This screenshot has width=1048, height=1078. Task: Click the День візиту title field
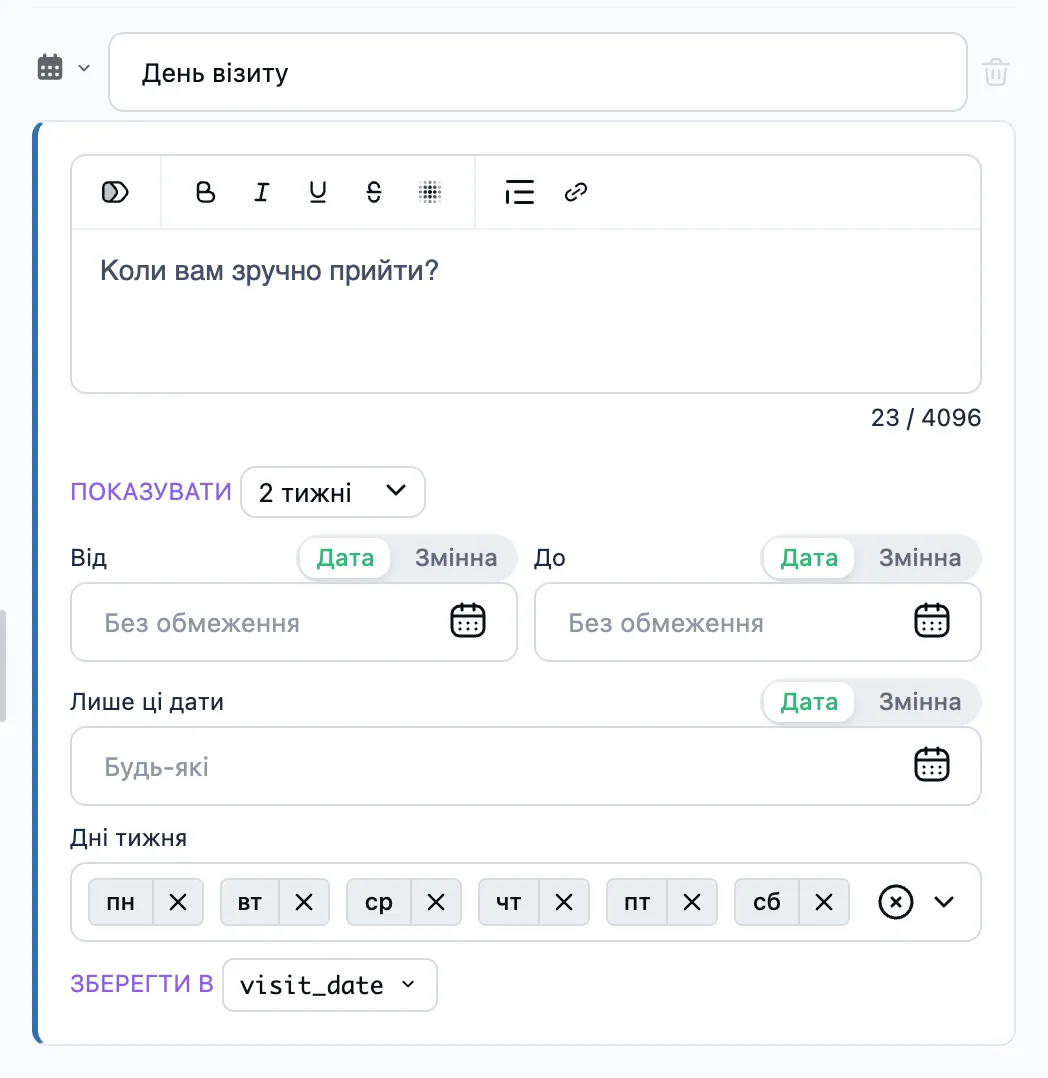click(538, 72)
